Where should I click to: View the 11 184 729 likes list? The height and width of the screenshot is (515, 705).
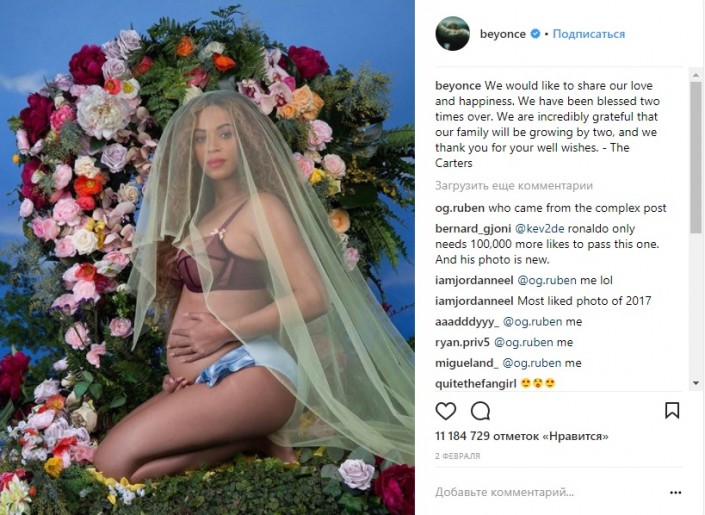click(x=522, y=436)
